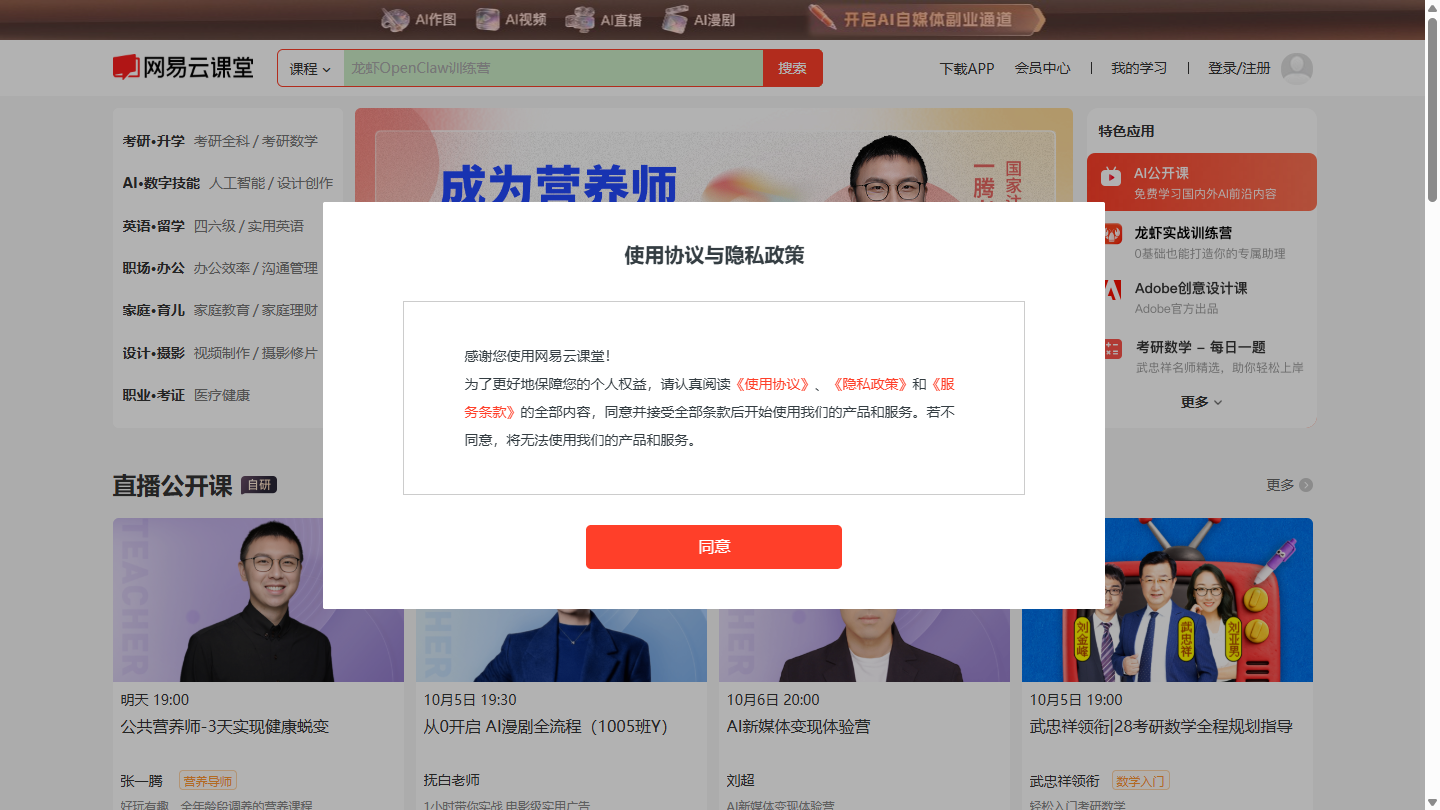
Task: Open 会员中心 in header
Action: [1042, 68]
